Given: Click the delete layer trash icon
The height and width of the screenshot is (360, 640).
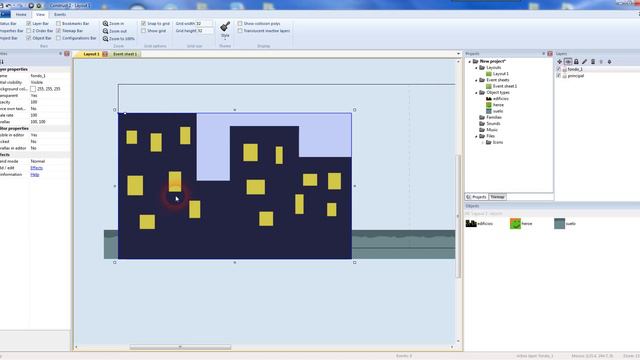Looking at the screenshot, I should (x=593, y=62).
